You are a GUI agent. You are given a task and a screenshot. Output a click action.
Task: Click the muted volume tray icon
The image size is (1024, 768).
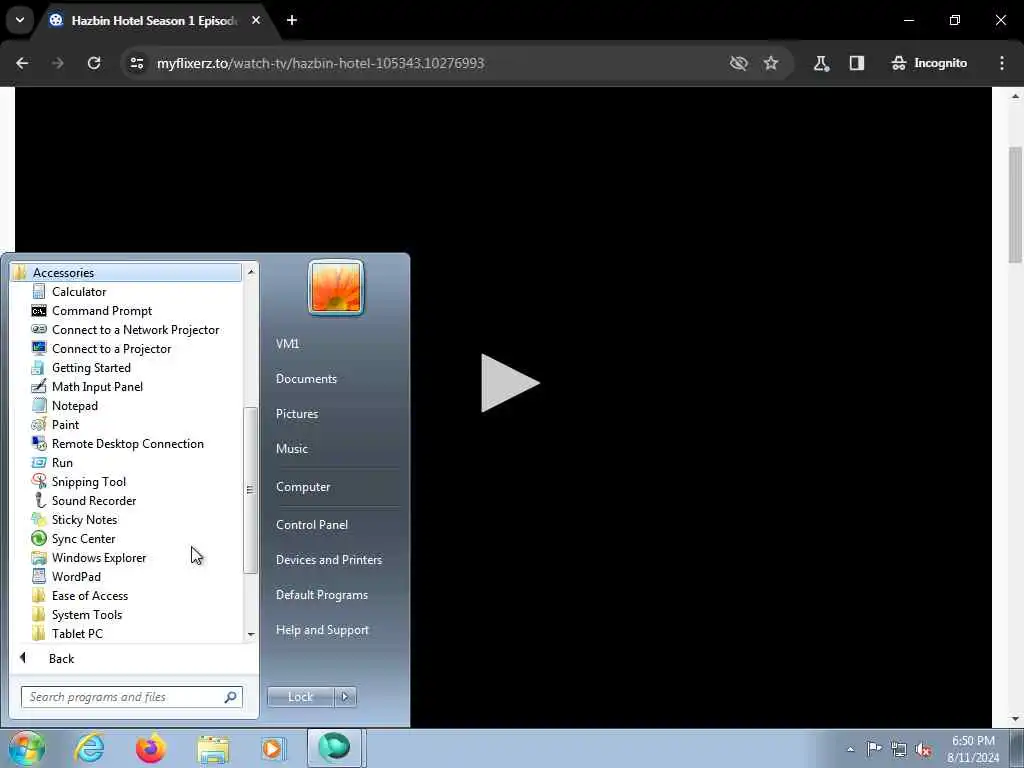pos(923,749)
